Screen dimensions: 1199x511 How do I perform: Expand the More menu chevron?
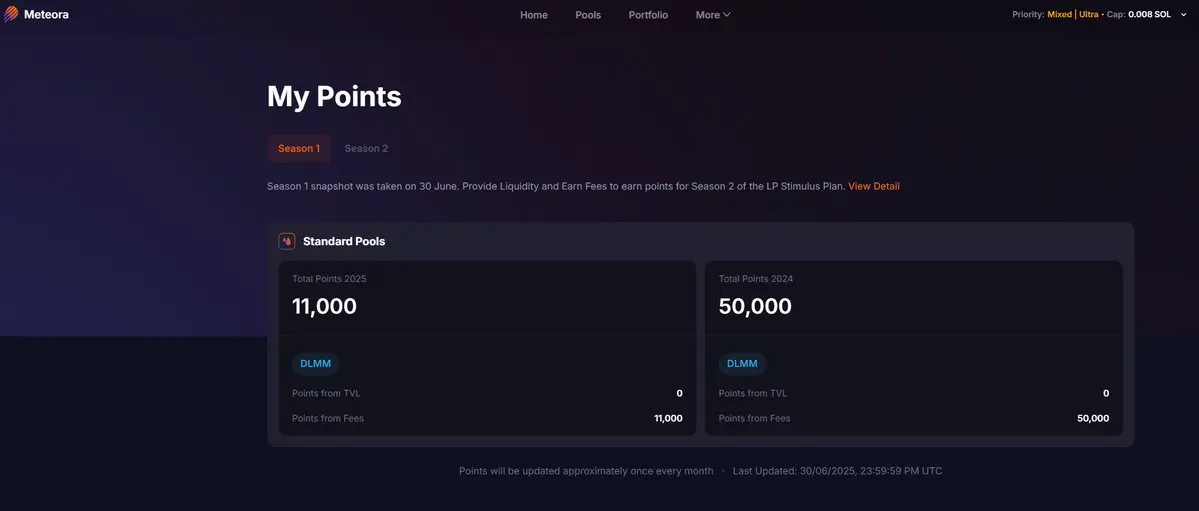click(726, 15)
